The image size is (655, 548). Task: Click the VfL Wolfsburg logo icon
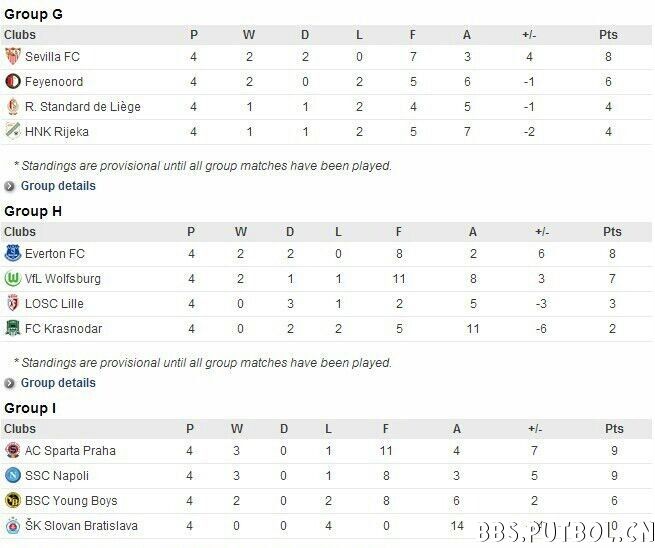click(x=13, y=278)
